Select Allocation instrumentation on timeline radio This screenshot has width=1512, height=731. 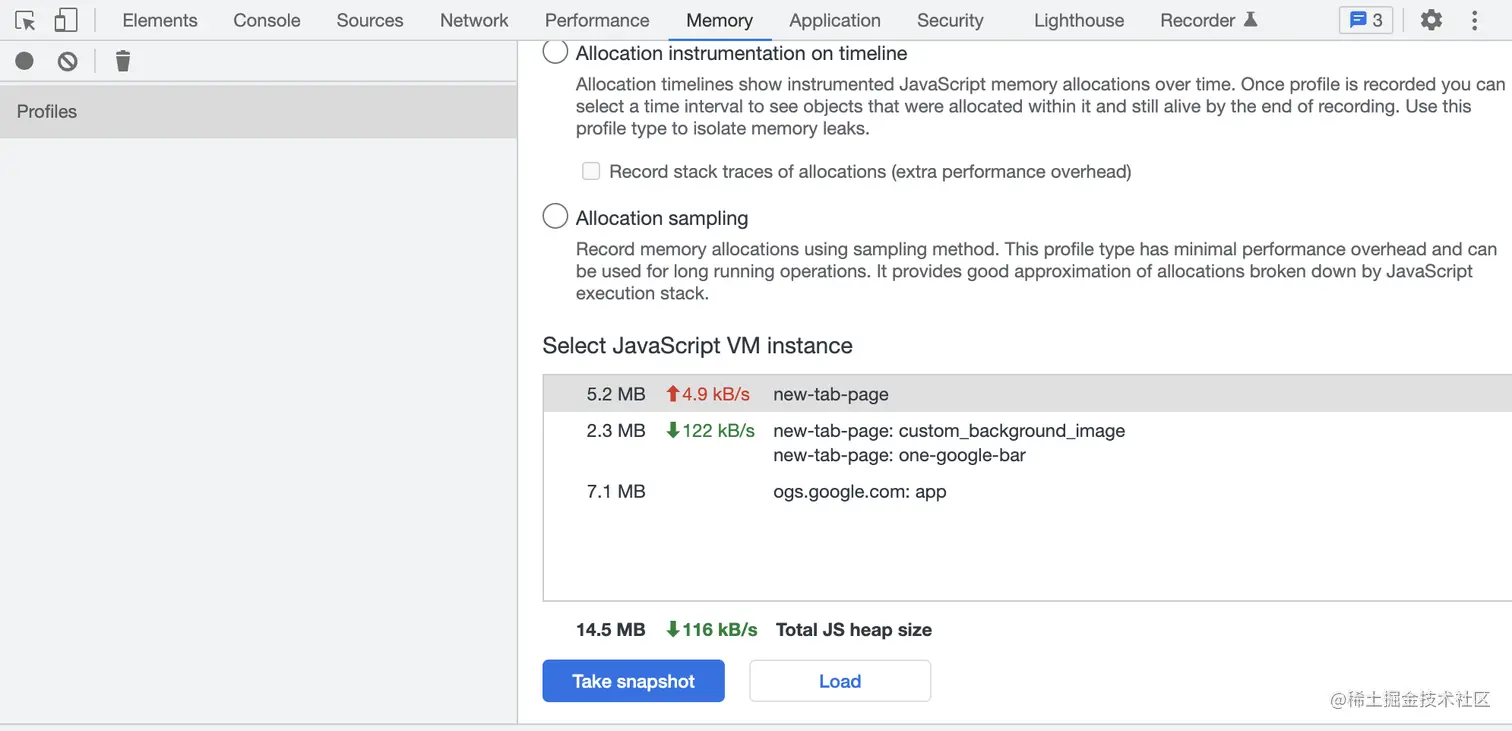(x=555, y=53)
